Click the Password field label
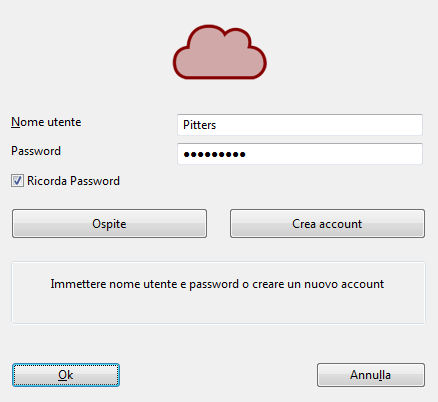 click(36, 151)
